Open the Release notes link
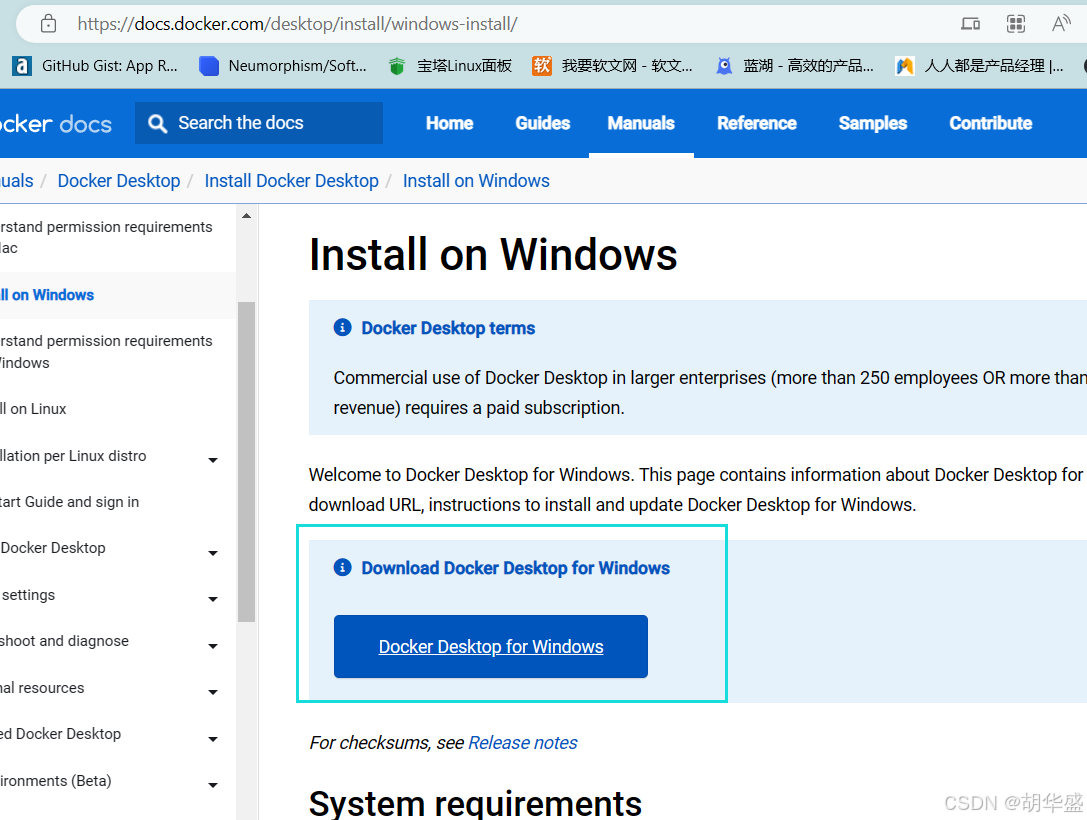Image resolution: width=1087 pixels, height=820 pixels. [x=522, y=743]
